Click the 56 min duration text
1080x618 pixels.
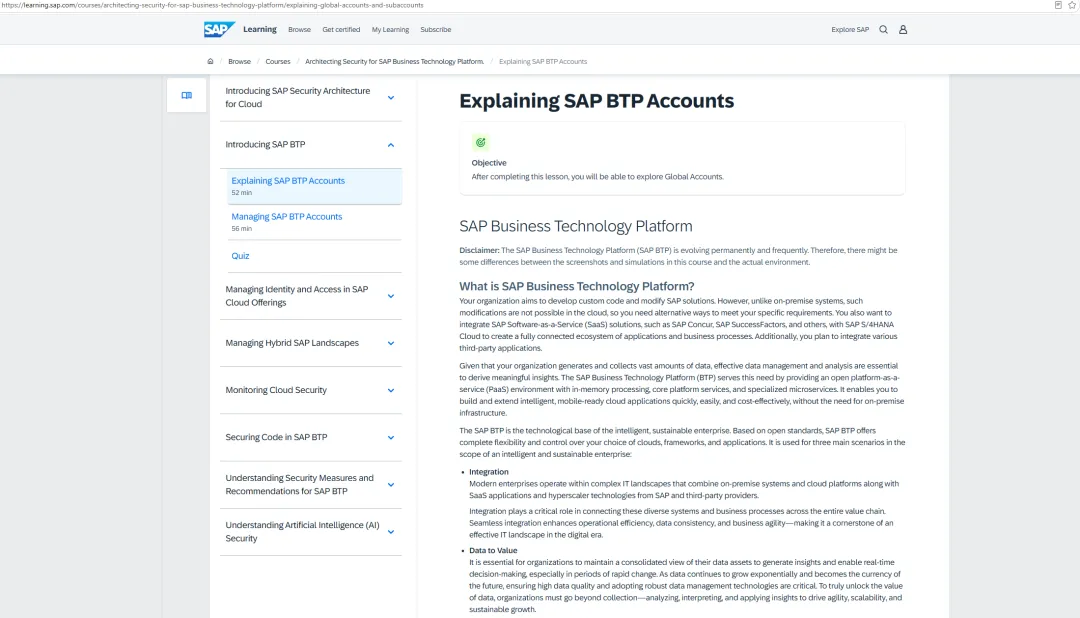(x=241, y=229)
